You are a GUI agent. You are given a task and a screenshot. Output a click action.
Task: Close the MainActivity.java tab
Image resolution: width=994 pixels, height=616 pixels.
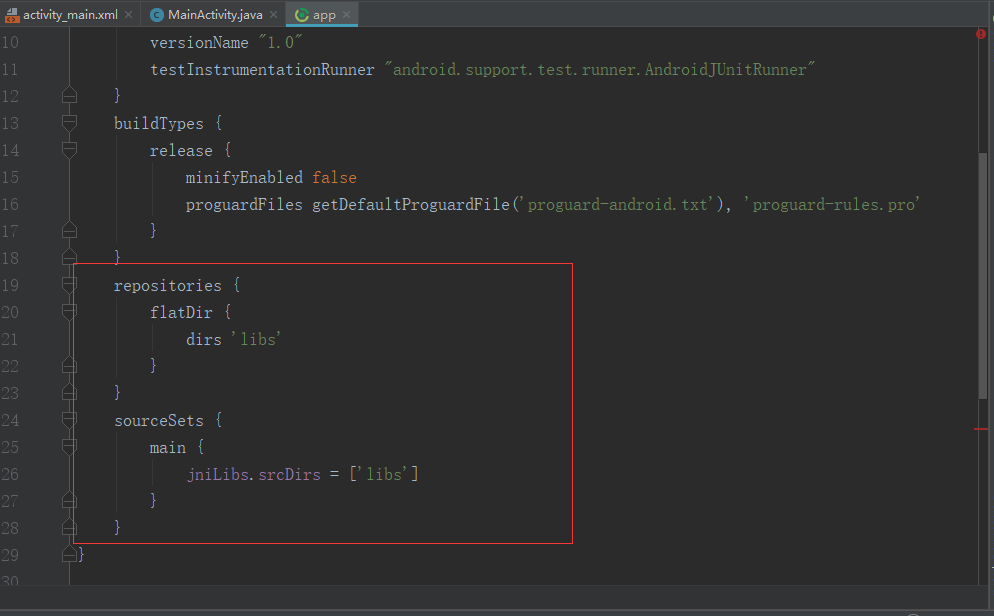point(273,15)
